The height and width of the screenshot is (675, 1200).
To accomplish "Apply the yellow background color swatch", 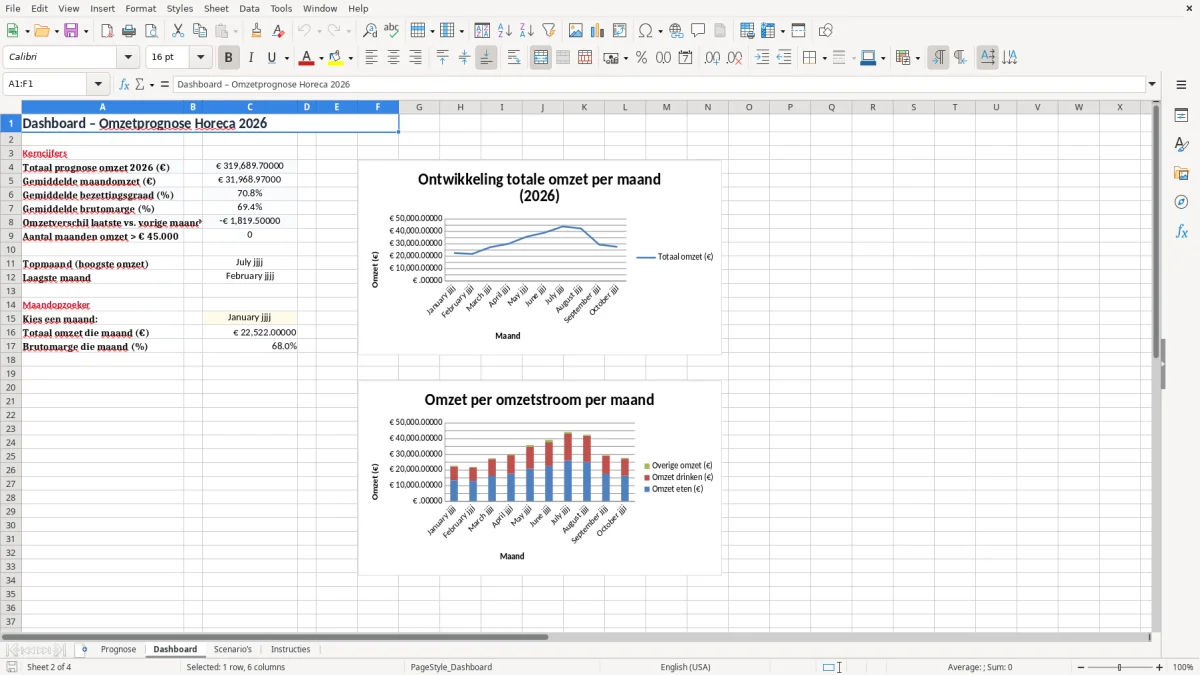I will [x=336, y=58].
